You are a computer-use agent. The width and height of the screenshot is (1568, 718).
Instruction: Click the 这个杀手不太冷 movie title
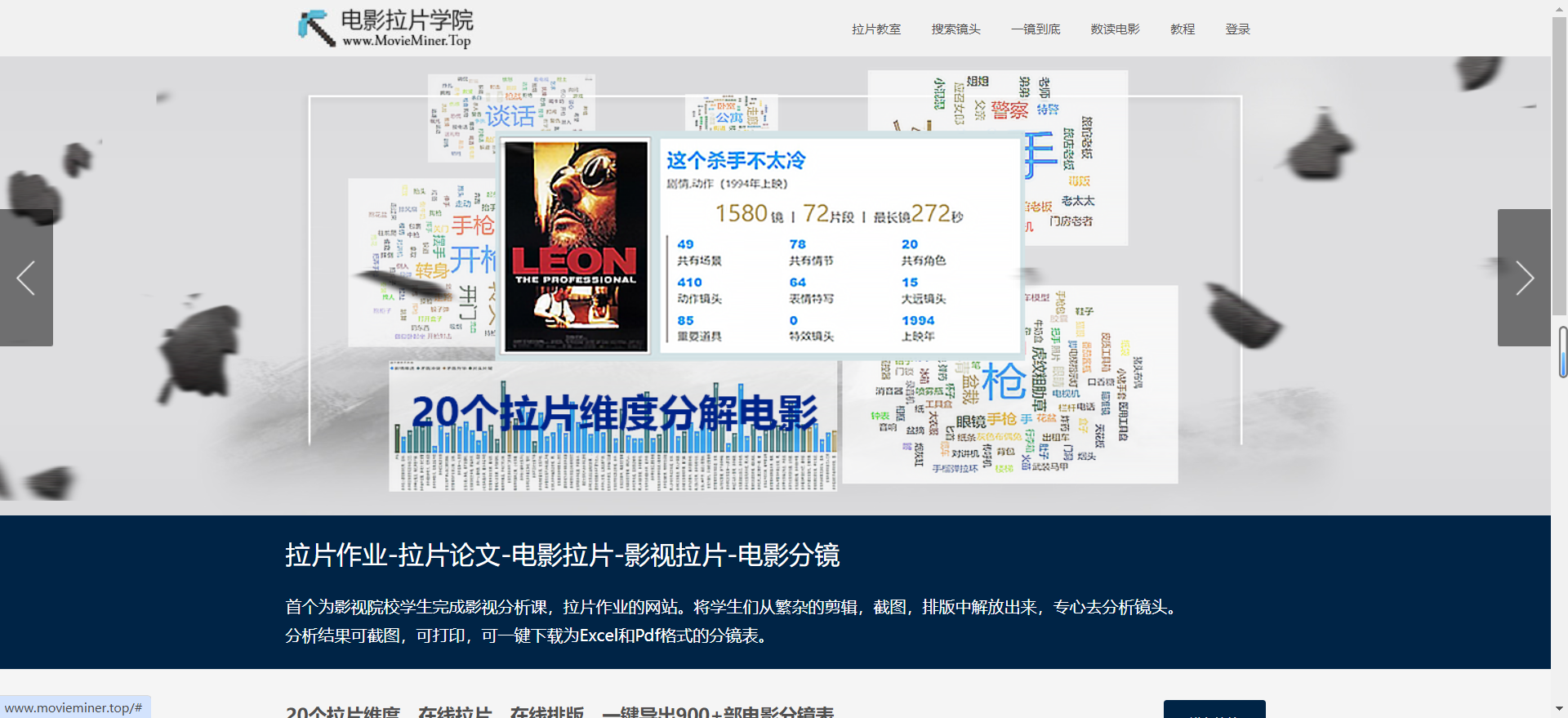coord(736,160)
